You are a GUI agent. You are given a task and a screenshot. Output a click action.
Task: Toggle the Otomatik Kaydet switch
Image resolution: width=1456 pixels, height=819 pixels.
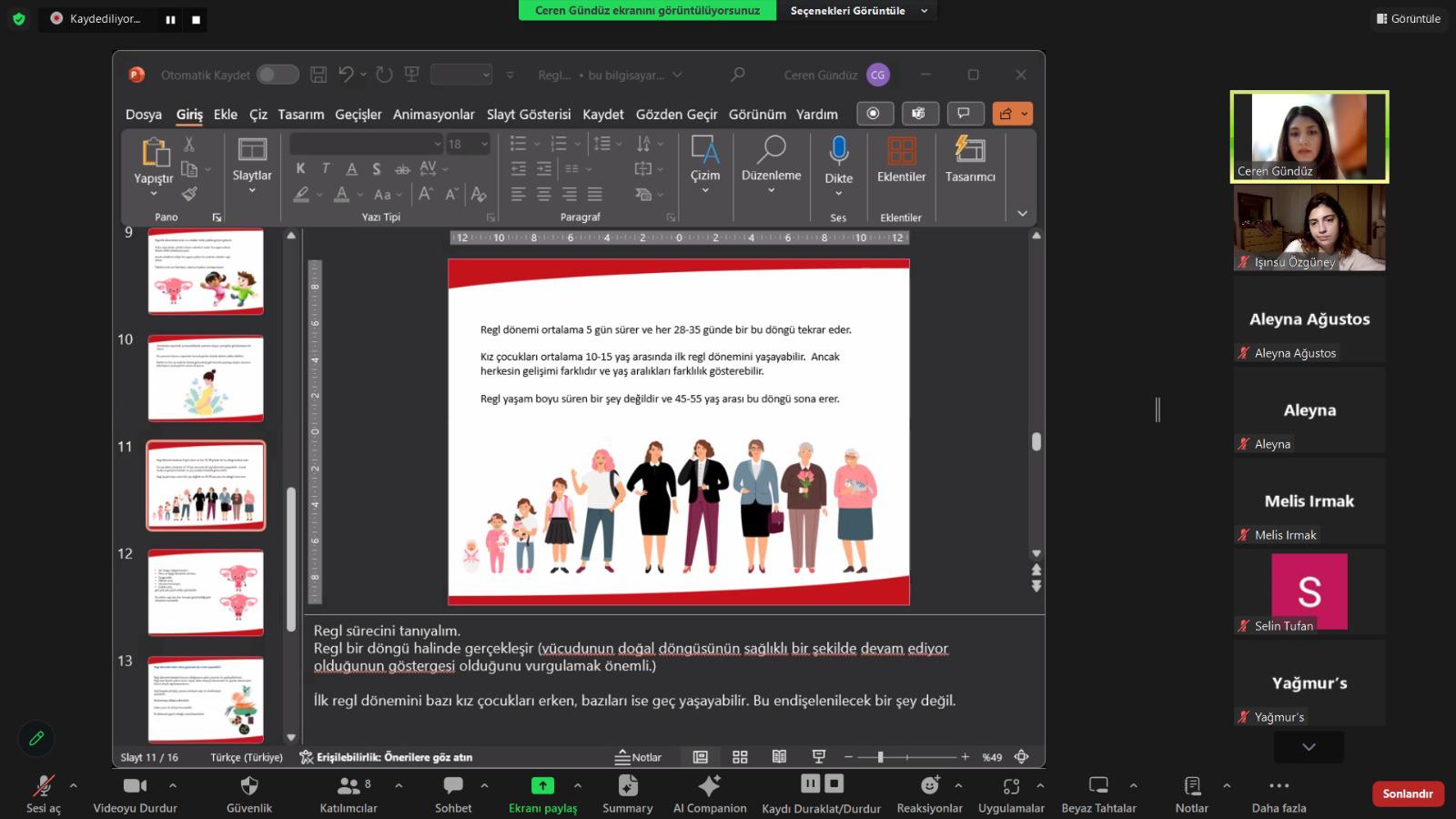tap(278, 75)
